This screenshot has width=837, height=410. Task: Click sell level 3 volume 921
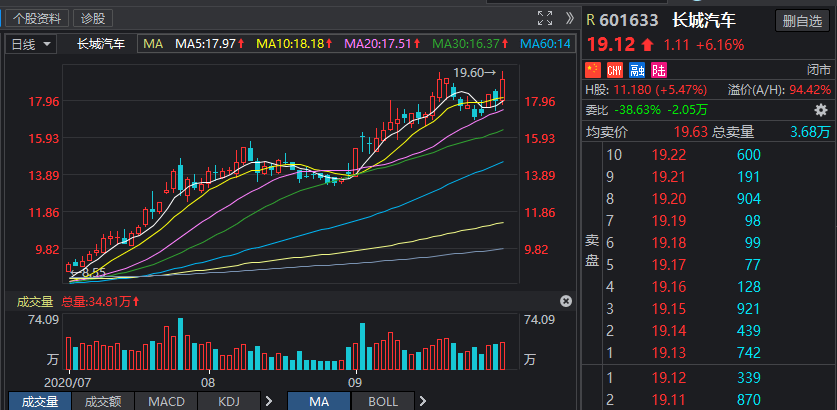click(x=748, y=309)
